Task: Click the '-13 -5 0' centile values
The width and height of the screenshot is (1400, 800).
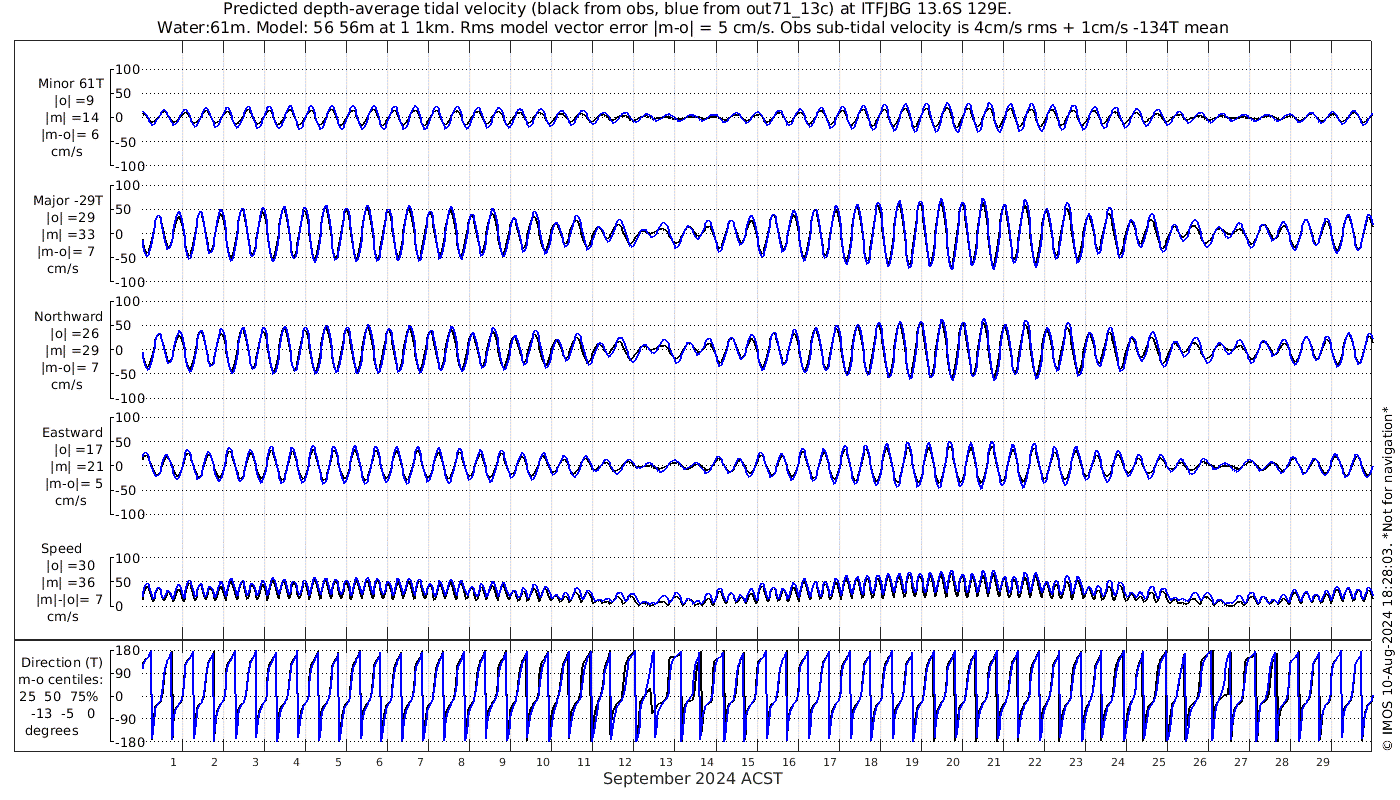Action: click(x=63, y=713)
